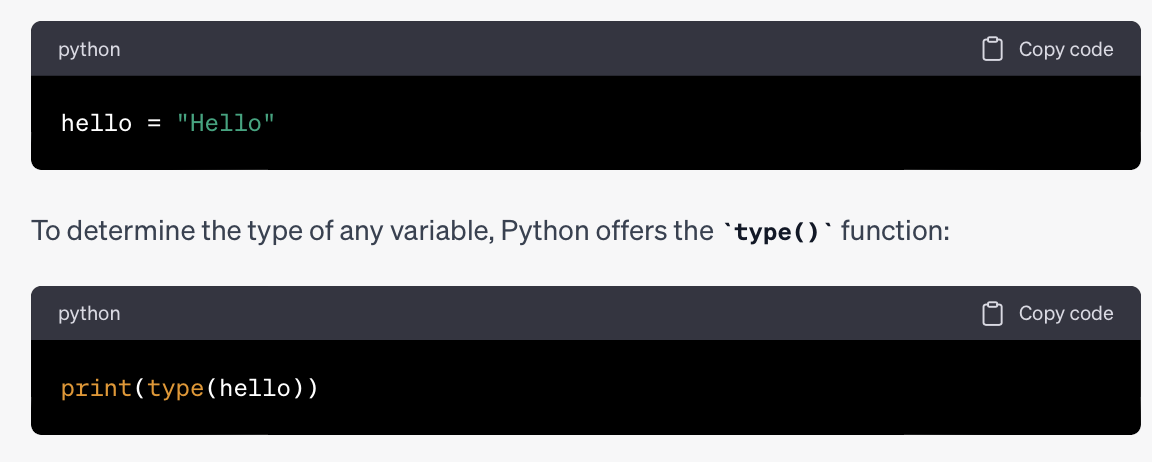Click the green "Hello" string literal
The width and height of the screenshot is (1152, 462).
[226, 123]
